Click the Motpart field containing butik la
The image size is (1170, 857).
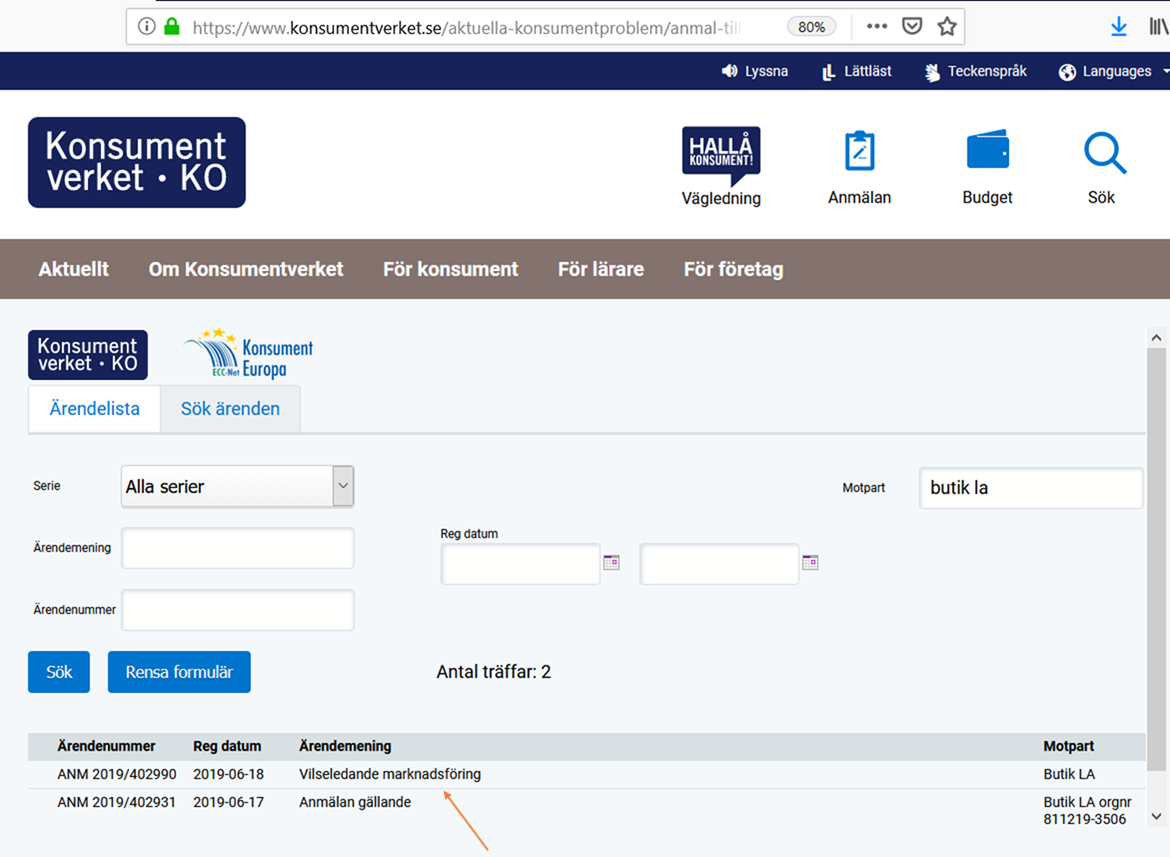(1031, 488)
